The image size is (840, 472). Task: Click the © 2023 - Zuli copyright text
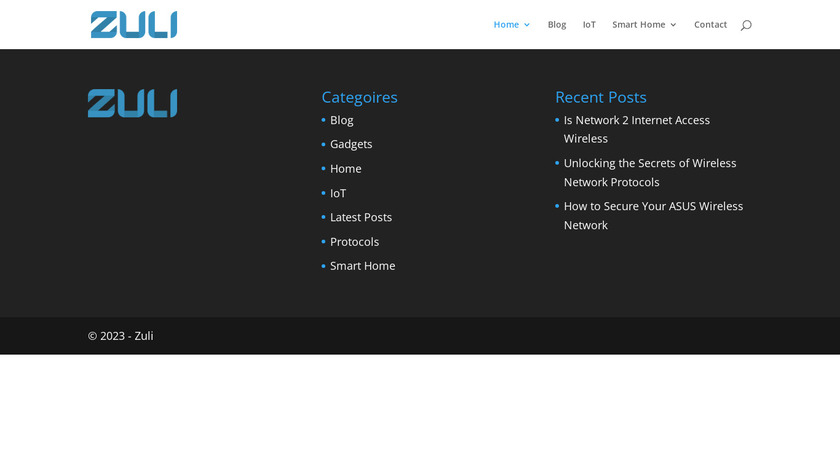(x=120, y=336)
